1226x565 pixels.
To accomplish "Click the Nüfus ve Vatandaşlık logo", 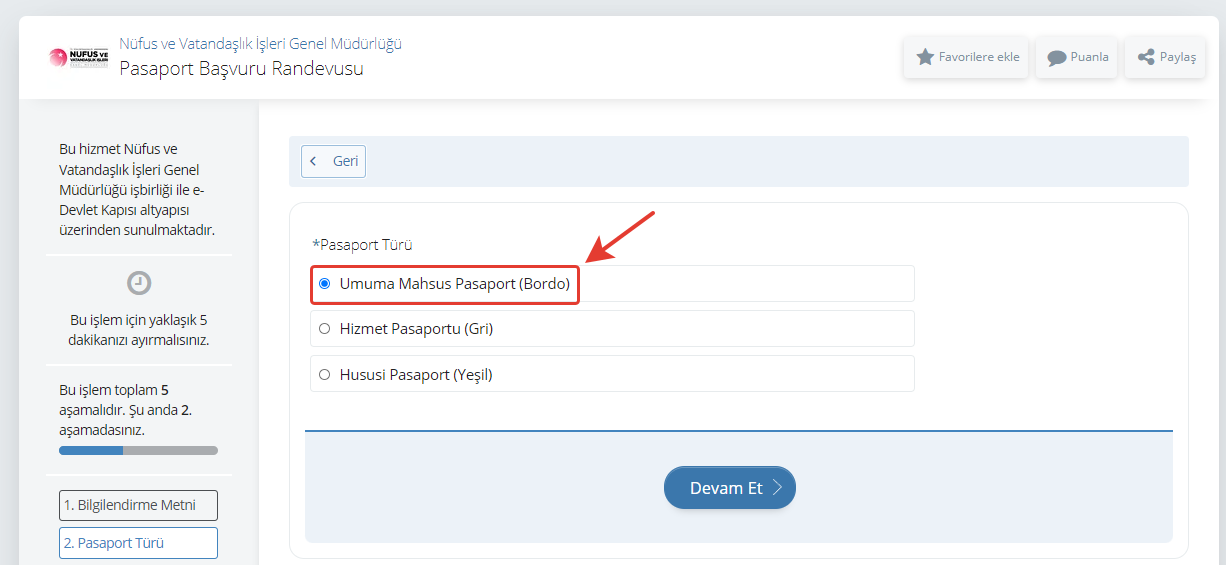I will (x=78, y=57).
